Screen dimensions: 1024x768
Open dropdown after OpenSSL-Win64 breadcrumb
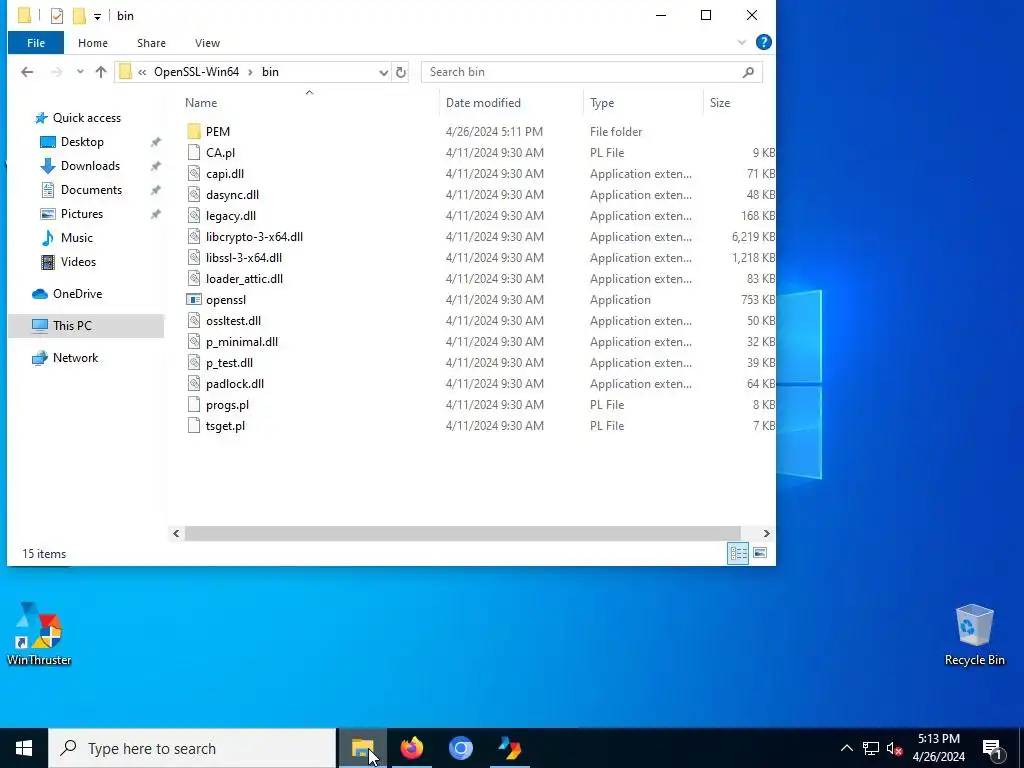[250, 72]
